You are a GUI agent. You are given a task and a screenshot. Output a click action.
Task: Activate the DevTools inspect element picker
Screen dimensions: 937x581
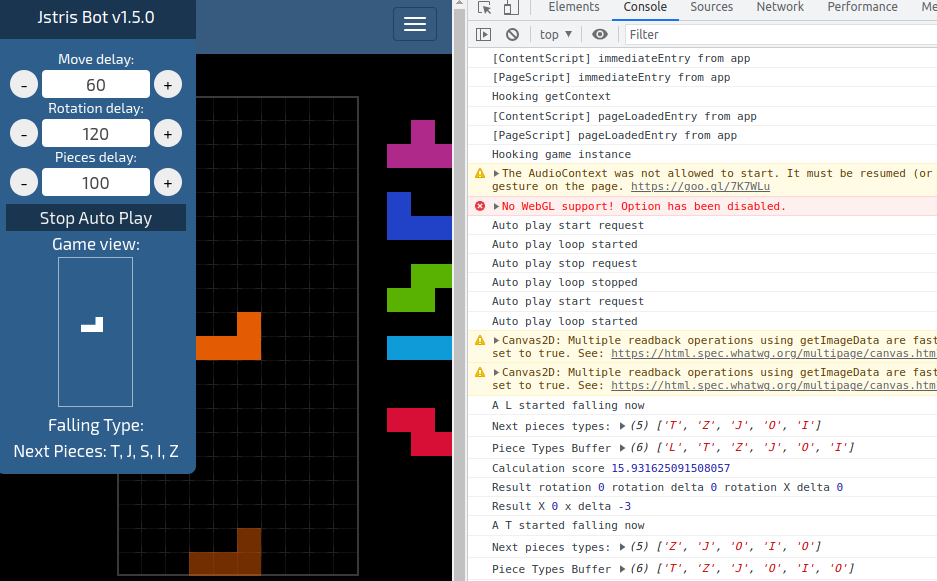(485, 7)
